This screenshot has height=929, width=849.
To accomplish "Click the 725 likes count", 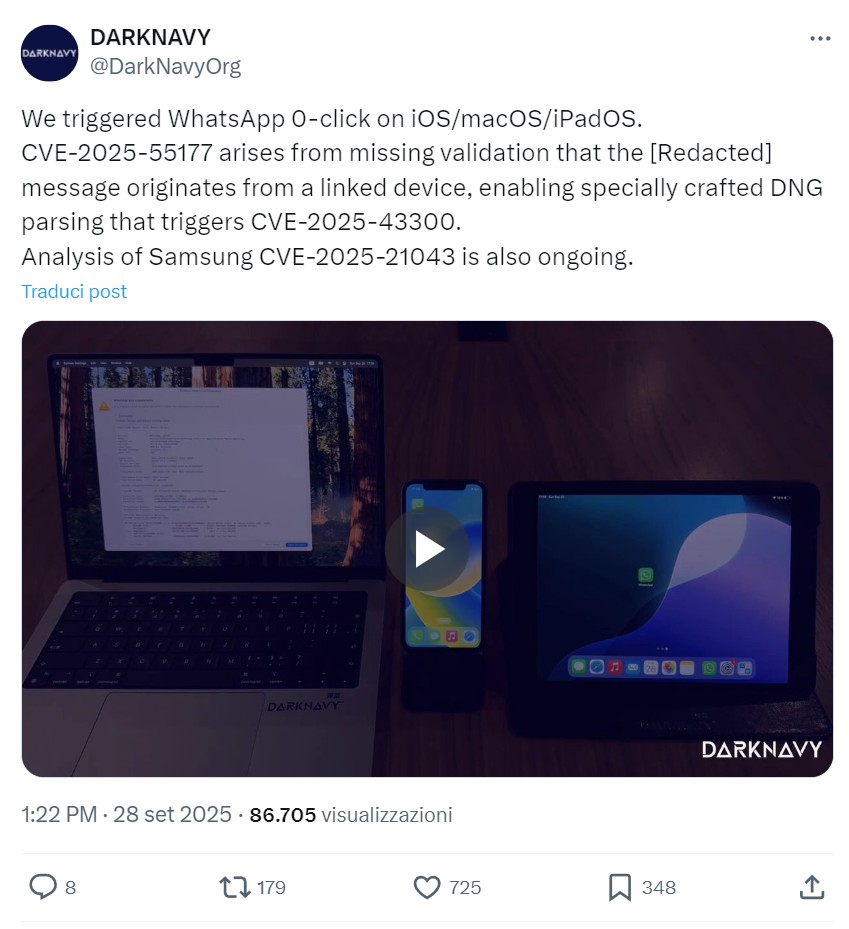I will coord(465,888).
